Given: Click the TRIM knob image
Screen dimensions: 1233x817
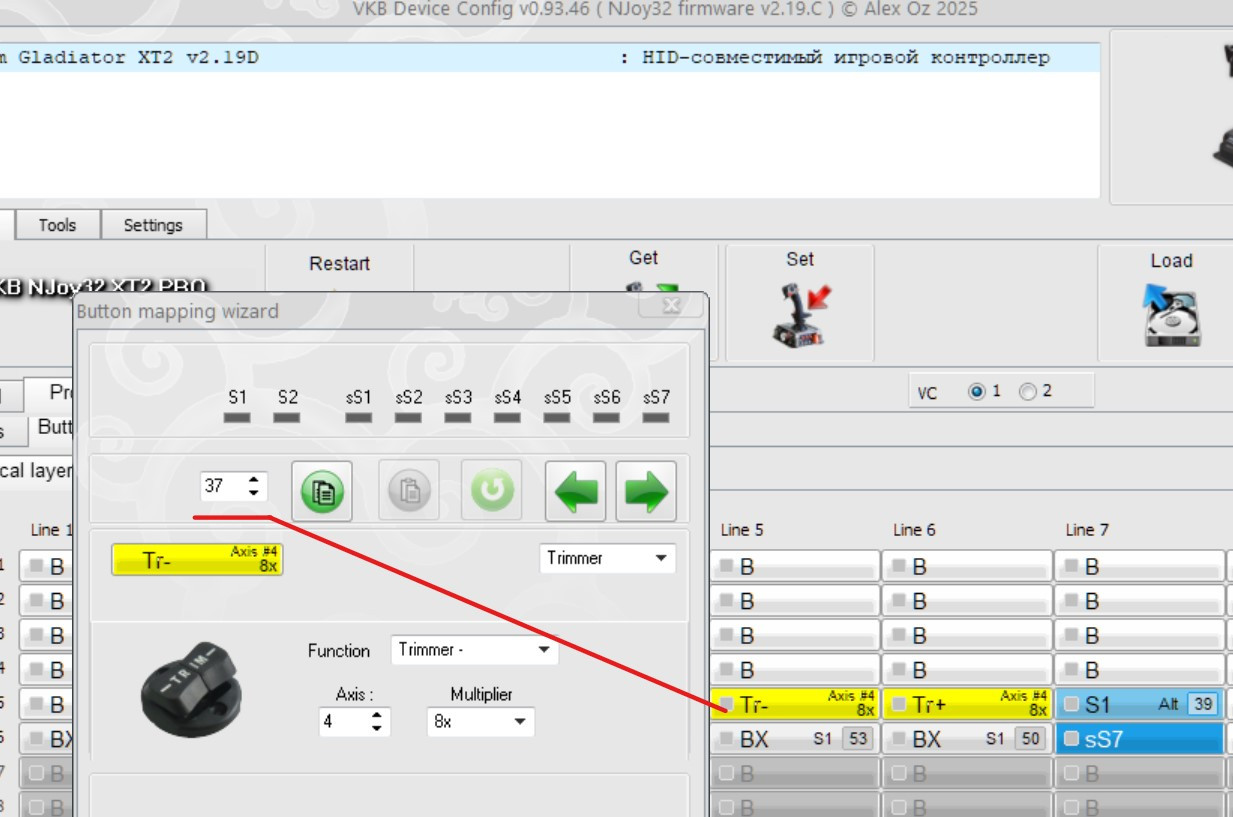Looking at the screenshot, I should pos(190,688).
